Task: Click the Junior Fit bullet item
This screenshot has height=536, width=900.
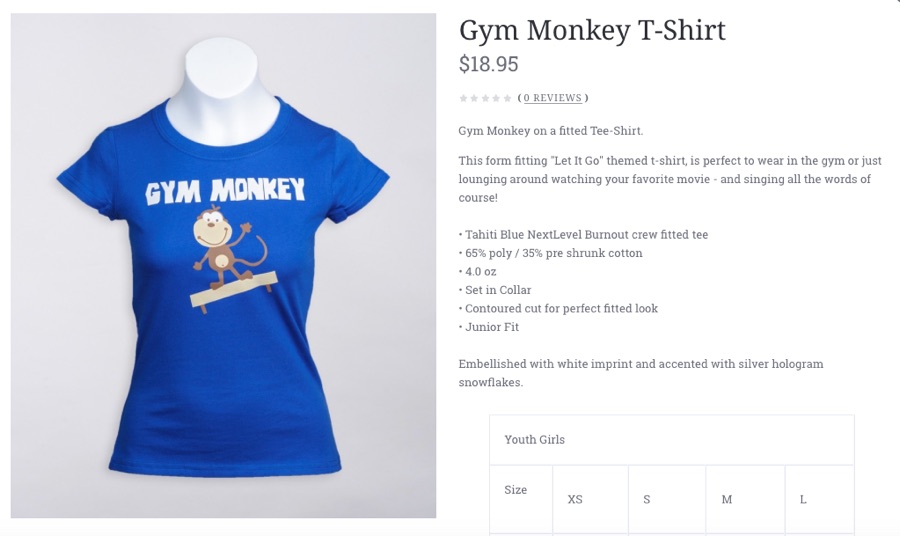Action: coord(488,327)
